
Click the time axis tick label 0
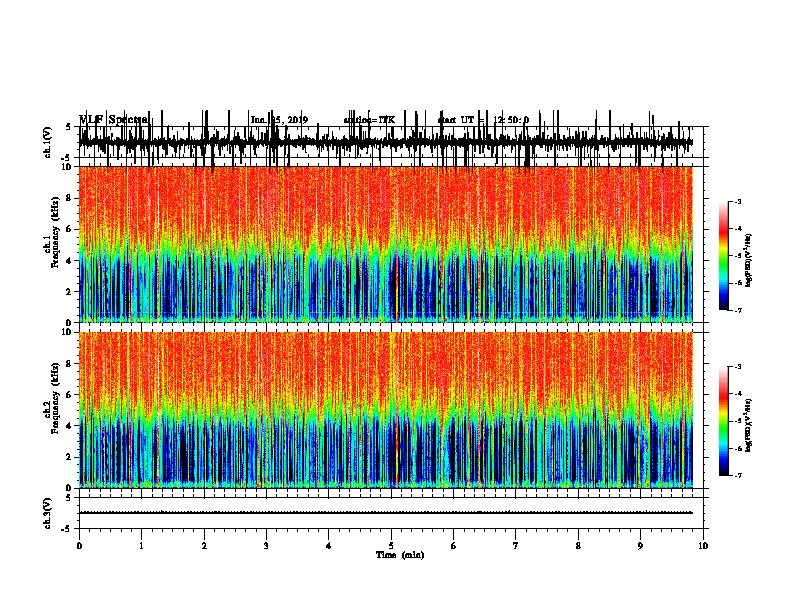pyautogui.click(x=79, y=546)
